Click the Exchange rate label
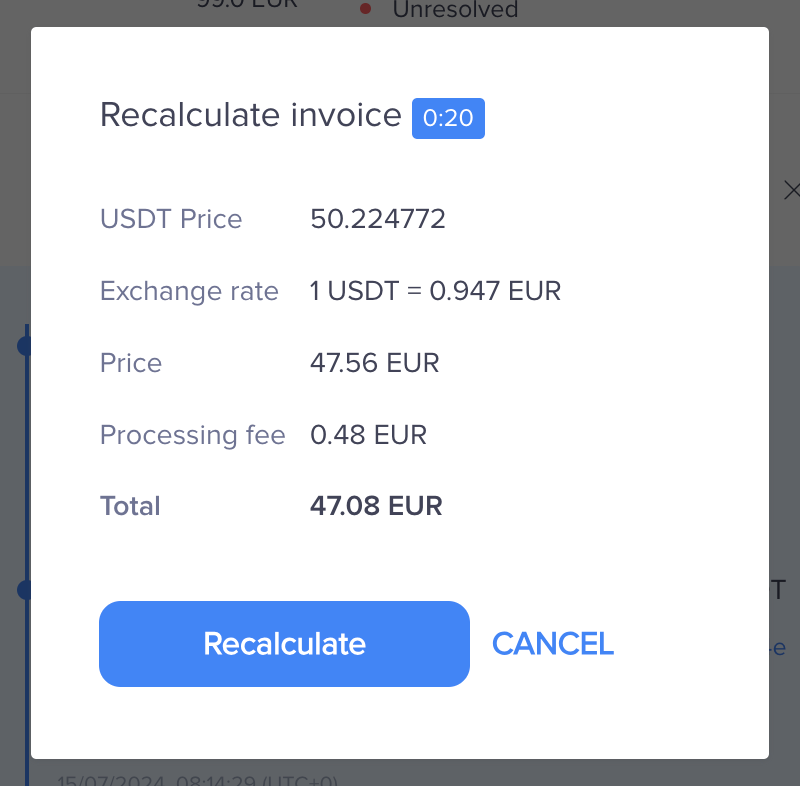 coord(189,291)
